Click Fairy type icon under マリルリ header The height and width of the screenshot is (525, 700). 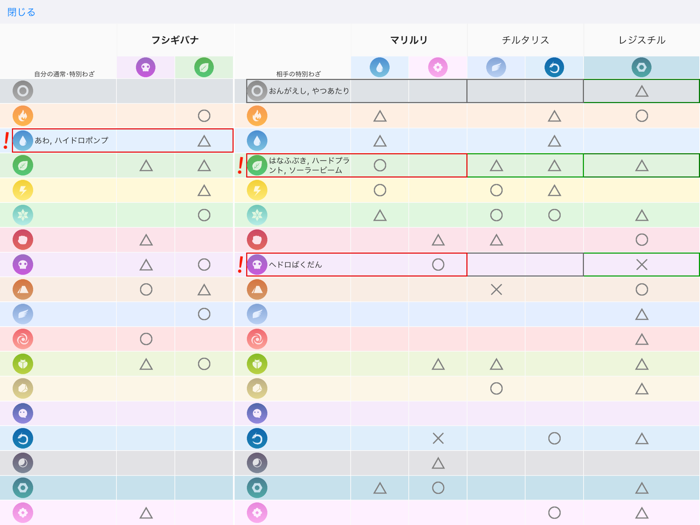tap(438, 67)
